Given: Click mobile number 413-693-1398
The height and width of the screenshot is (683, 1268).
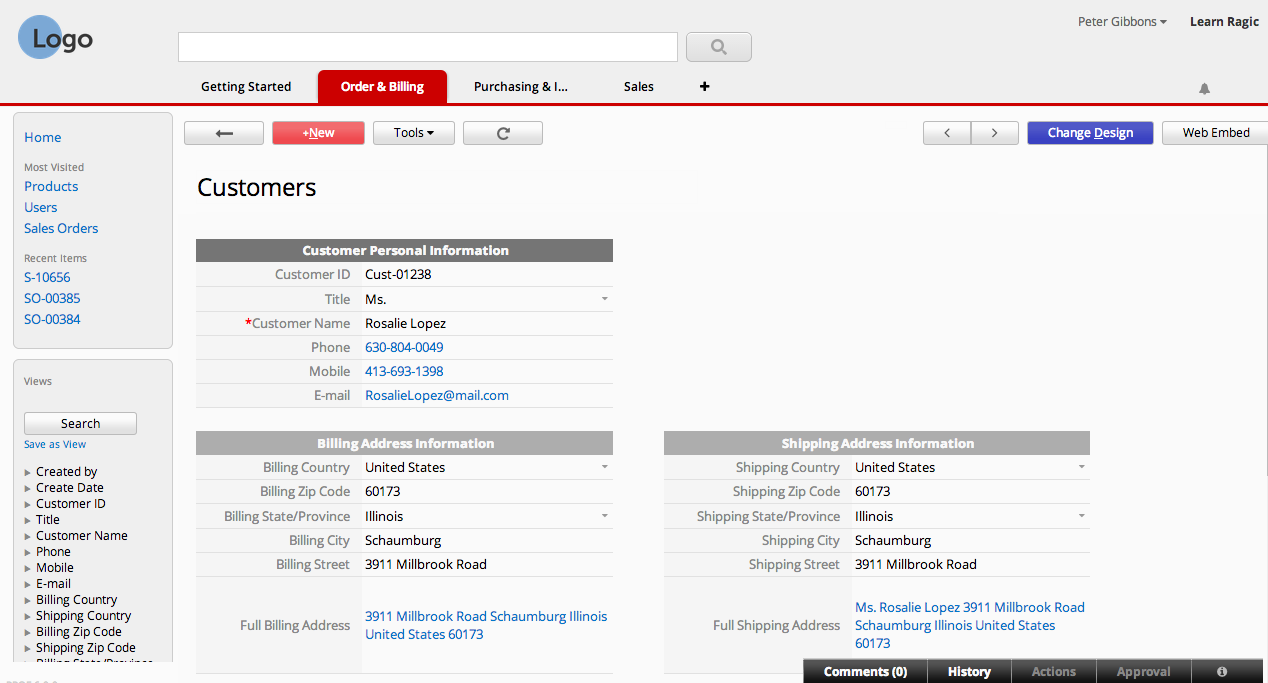Looking at the screenshot, I should point(404,372).
